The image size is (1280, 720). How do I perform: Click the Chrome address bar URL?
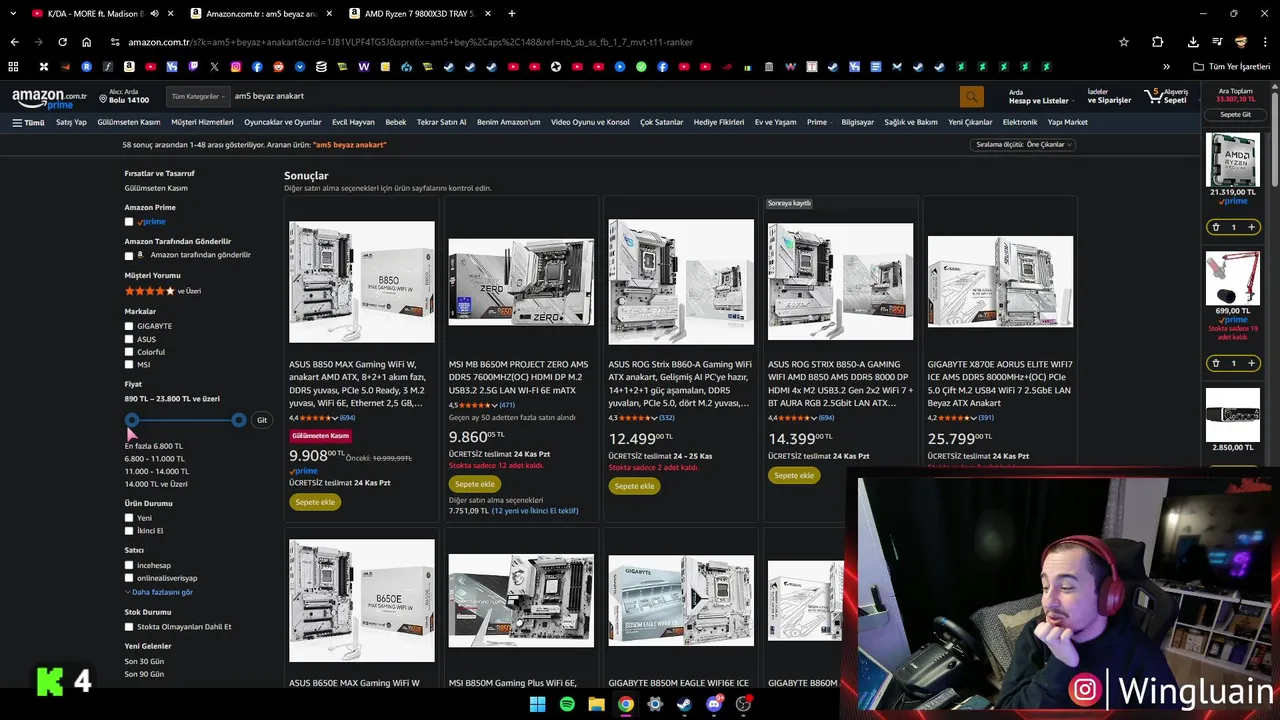coord(410,42)
